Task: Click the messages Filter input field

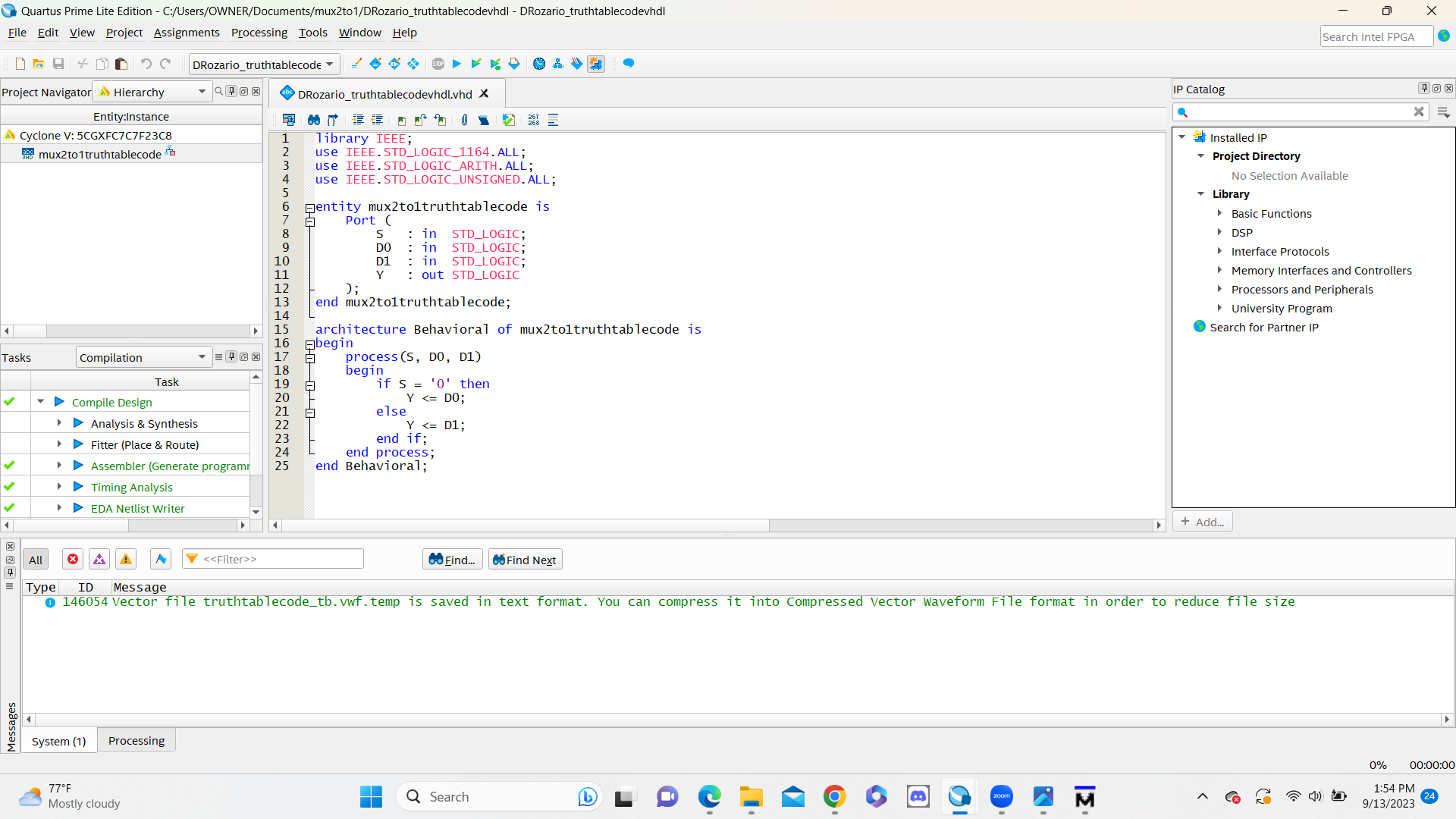Action: (281, 560)
